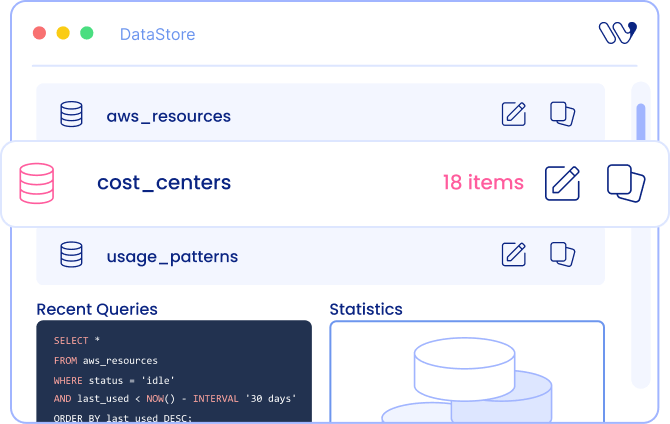Click the edit icon for usage_patterns
Image resolution: width=670 pixels, height=424 pixels.
click(514, 254)
